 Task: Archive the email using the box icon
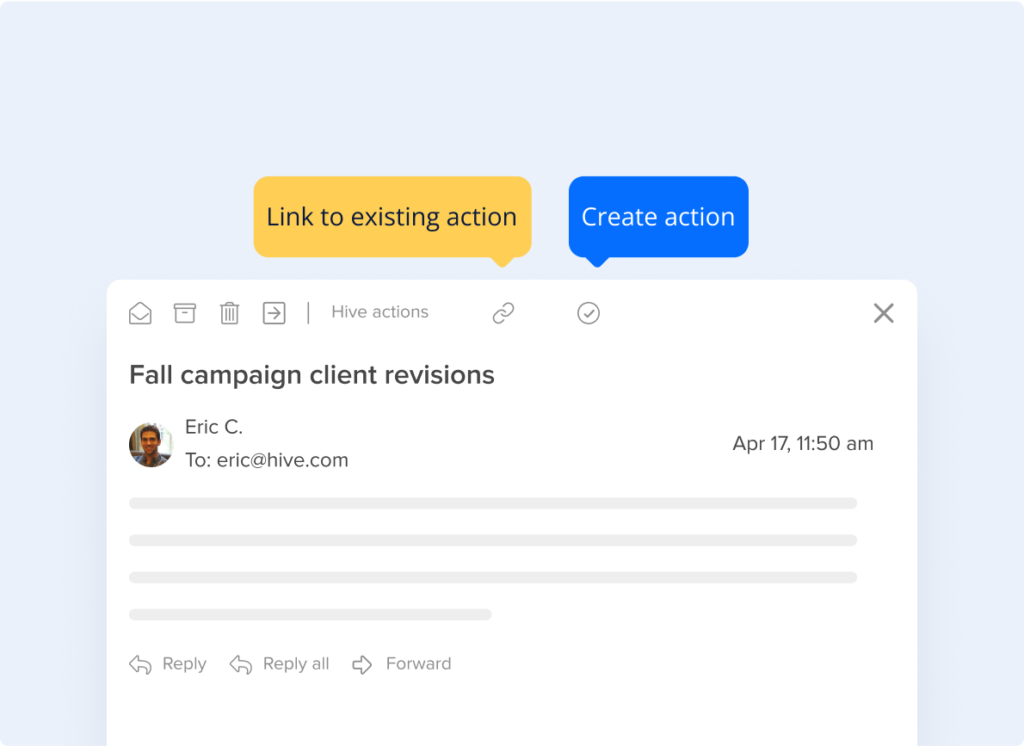point(185,313)
